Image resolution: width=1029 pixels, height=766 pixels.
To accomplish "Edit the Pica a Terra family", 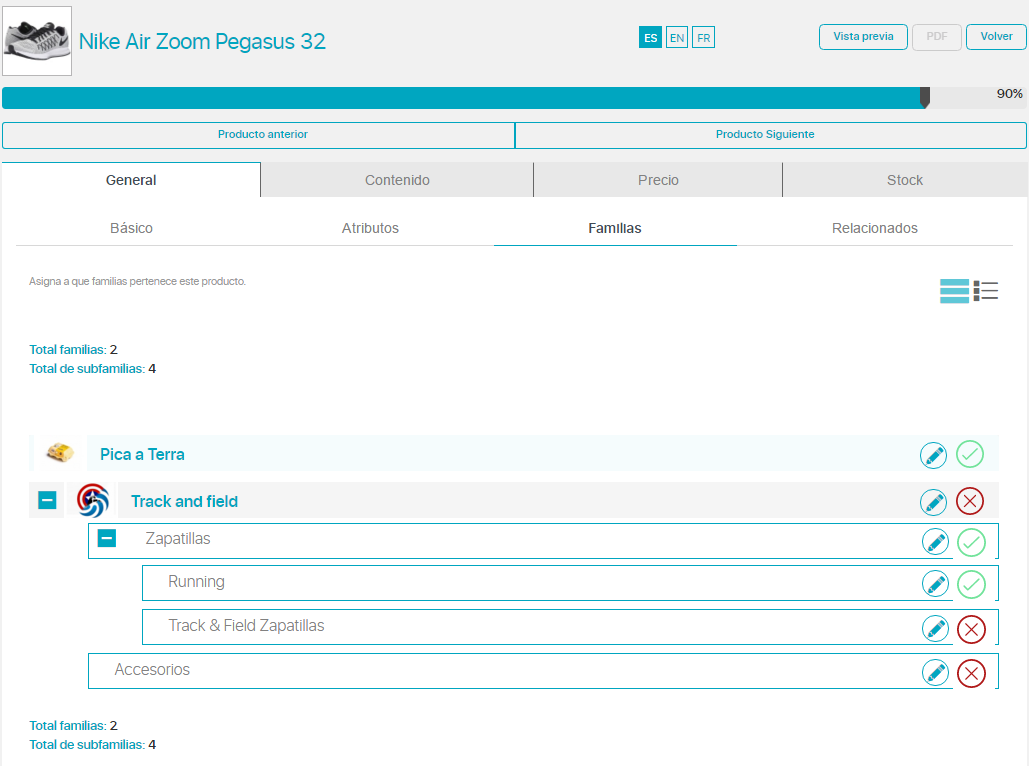I will pyautogui.click(x=933, y=455).
